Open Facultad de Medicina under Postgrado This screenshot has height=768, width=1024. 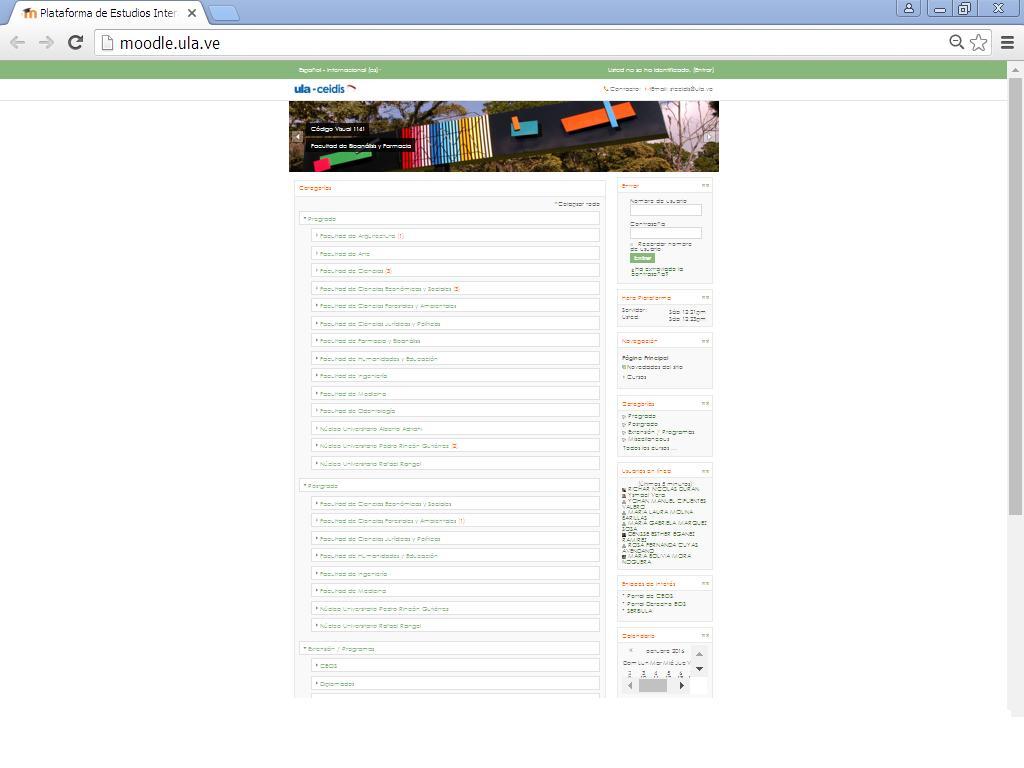pyautogui.click(x=353, y=591)
